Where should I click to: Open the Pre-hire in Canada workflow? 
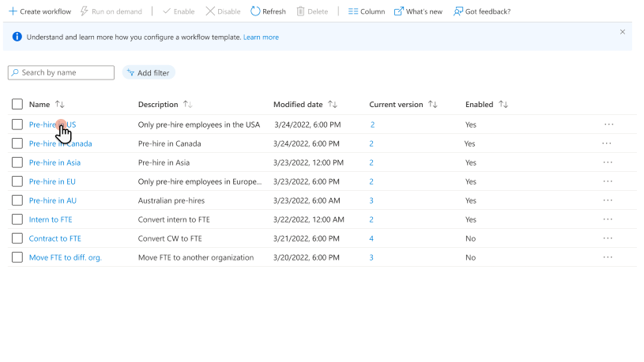click(60, 143)
